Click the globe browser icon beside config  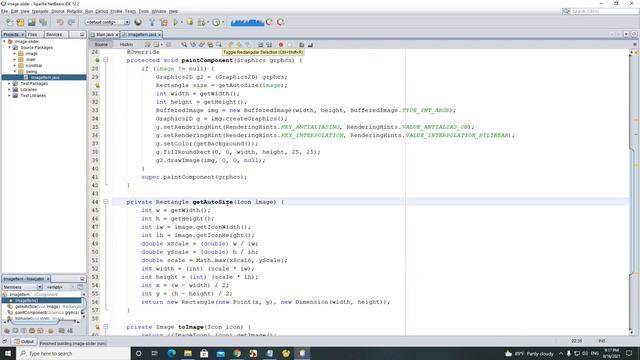coord(138,22)
